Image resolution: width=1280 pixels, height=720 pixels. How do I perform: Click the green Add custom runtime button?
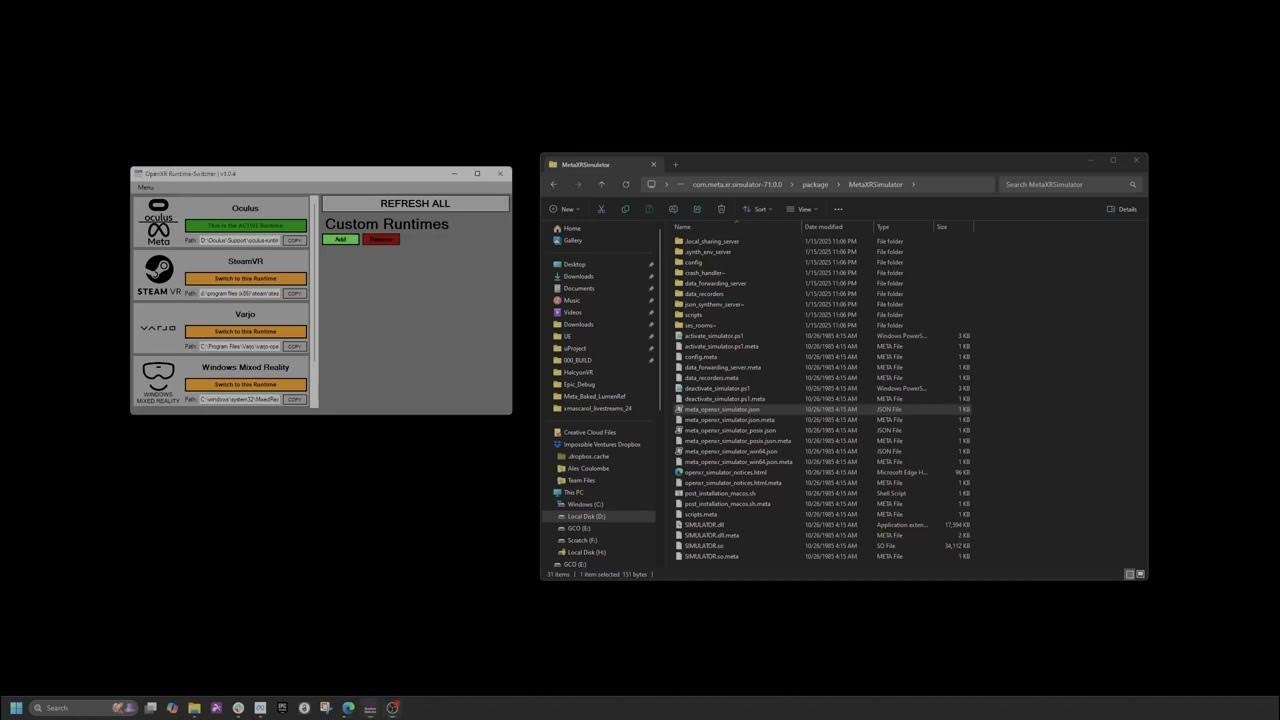(x=340, y=239)
